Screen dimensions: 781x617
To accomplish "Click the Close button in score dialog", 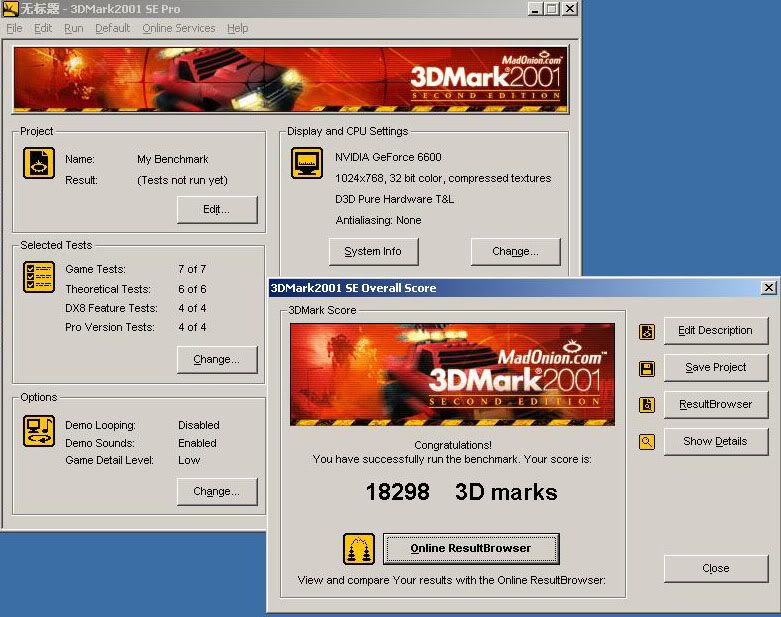I will click(x=716, y=569).
